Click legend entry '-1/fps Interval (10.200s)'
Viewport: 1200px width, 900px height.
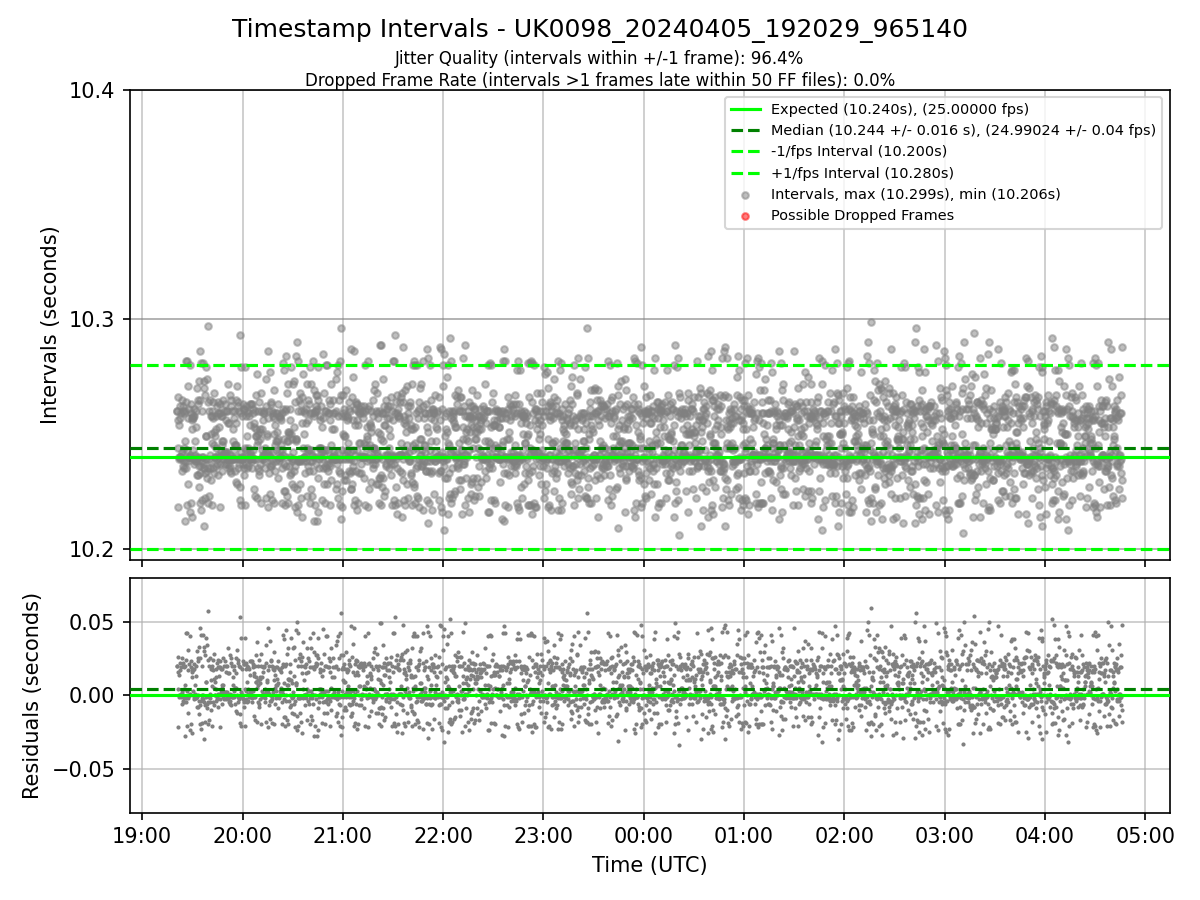pyautogui.click(x=859, y=151)
